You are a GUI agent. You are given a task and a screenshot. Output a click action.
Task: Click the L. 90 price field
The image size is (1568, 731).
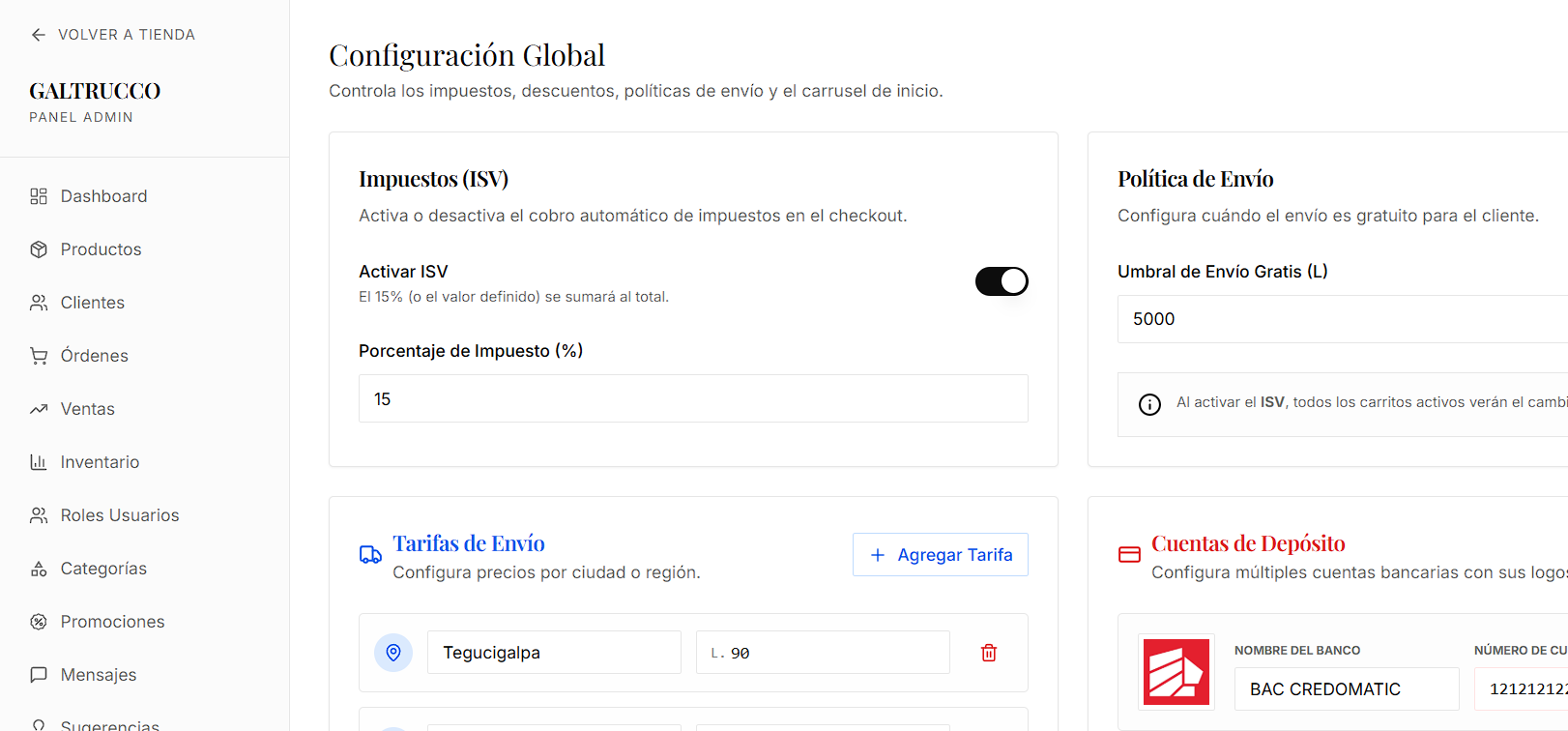click(822, 653)
